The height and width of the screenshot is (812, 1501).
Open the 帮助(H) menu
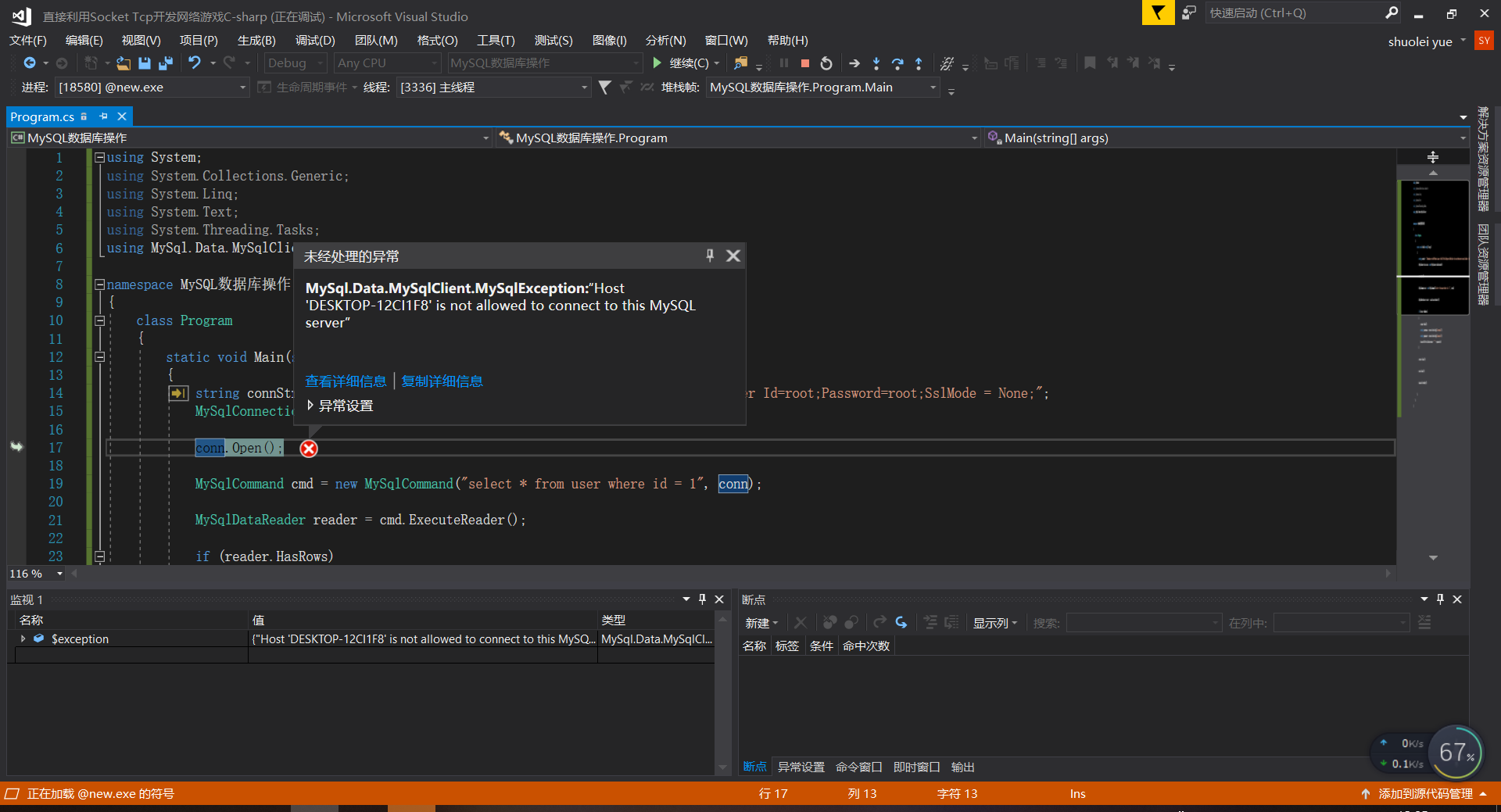787,41
